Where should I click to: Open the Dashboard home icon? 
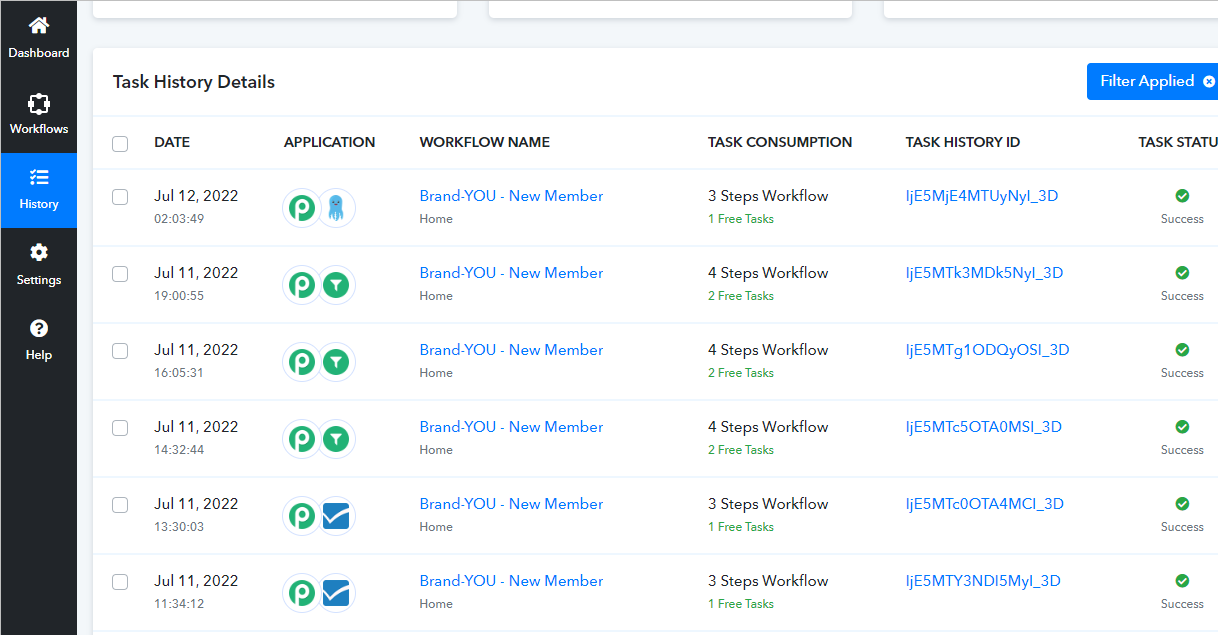(39, 25)
